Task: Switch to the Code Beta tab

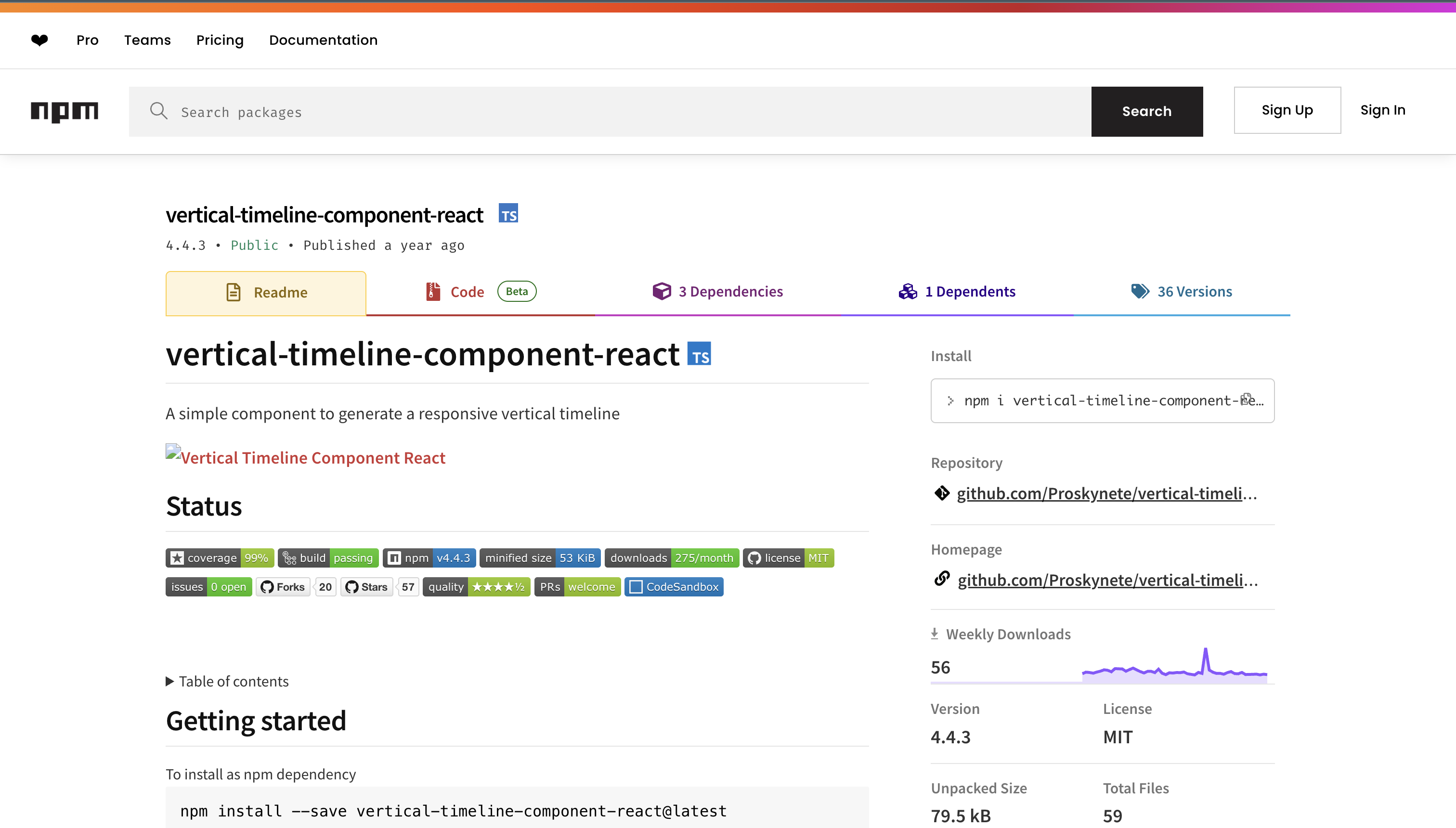Action: pos(481,292)
